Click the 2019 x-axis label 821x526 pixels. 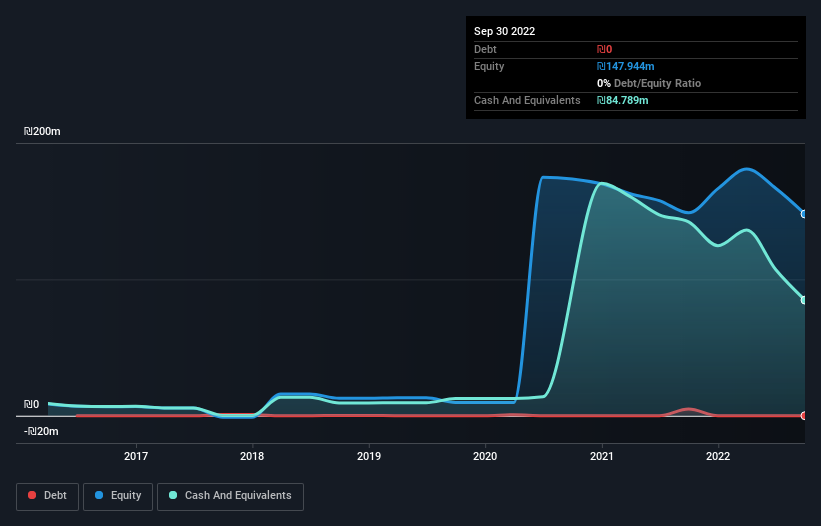(369, 456)
